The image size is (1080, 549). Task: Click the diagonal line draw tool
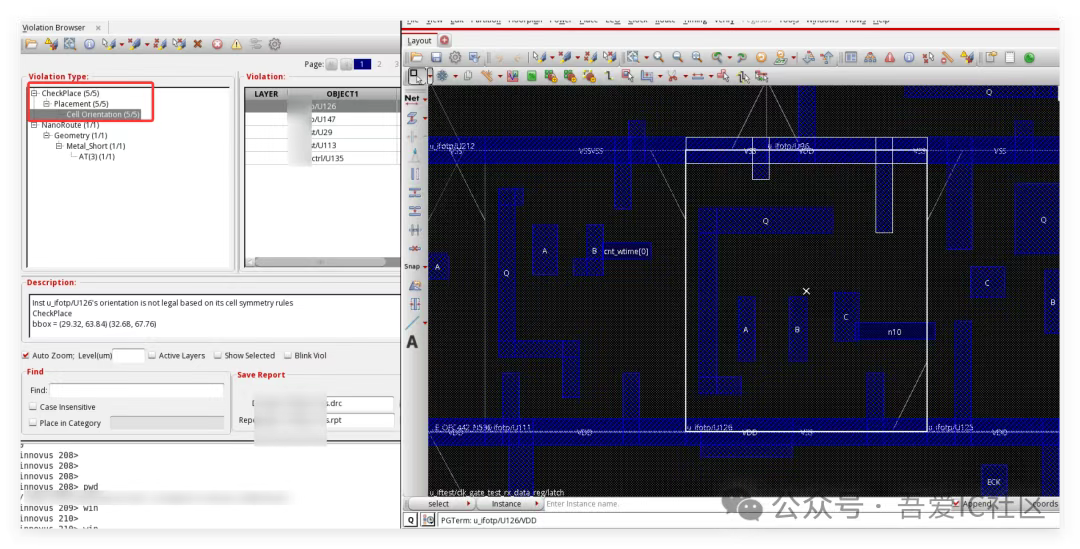click(x=413, y=322)
